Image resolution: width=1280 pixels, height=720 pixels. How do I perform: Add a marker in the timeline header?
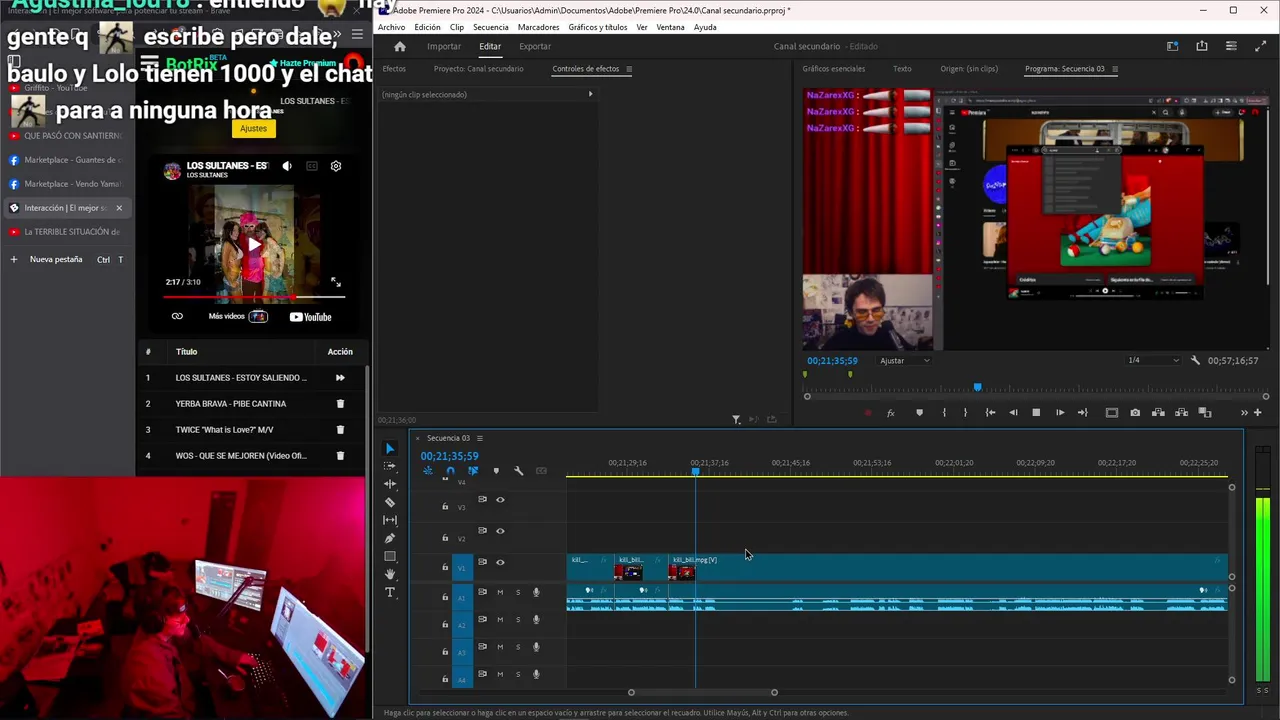(496, 471)
